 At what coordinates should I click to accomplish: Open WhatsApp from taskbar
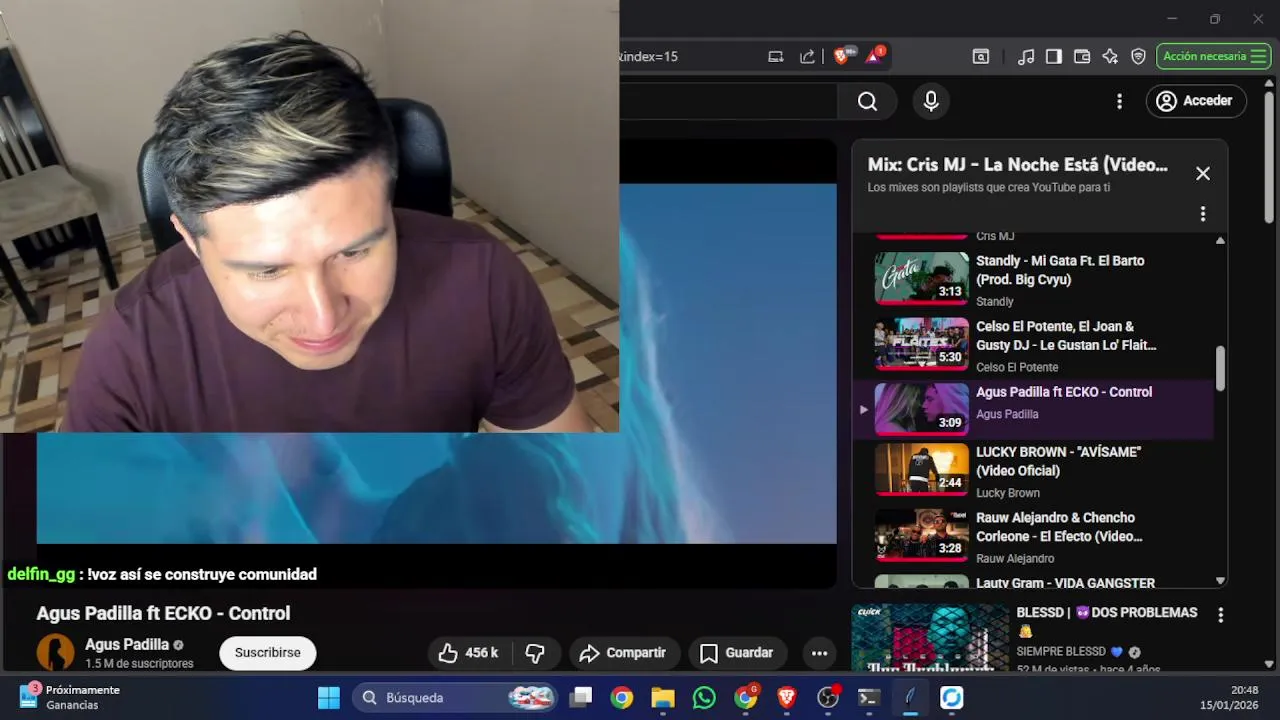click(x=704, y=697)
